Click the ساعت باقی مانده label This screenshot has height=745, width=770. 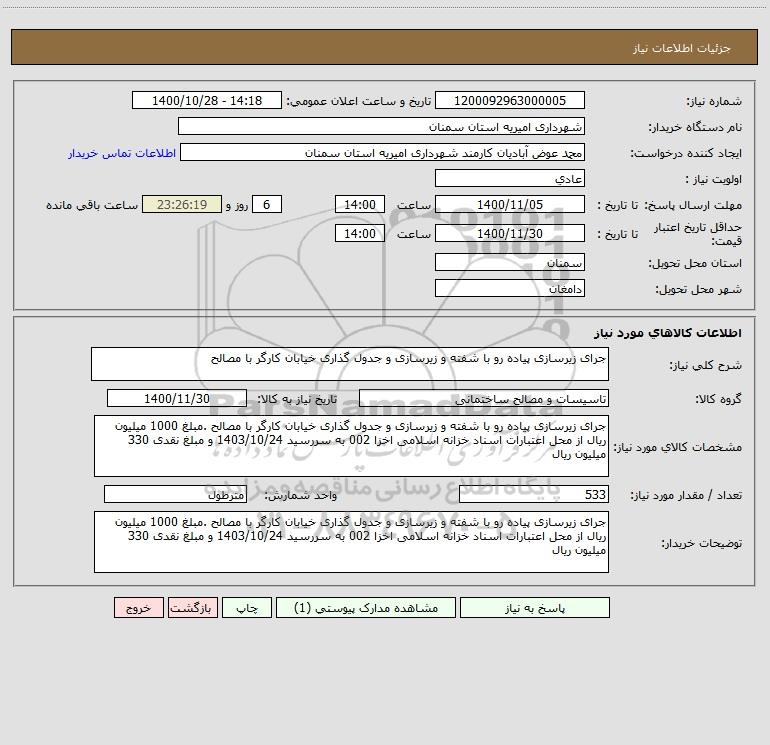coord(92,205)
